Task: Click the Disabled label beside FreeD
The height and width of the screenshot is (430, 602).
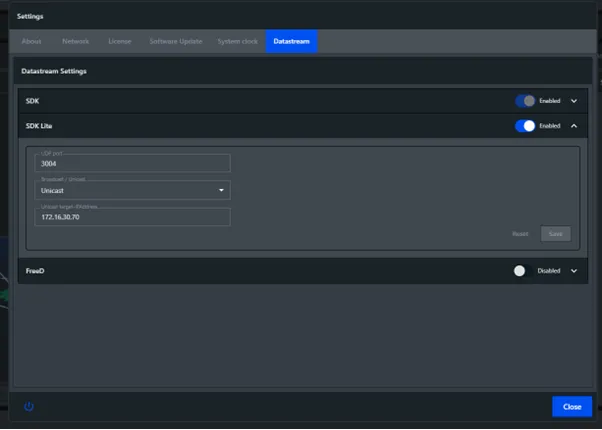Action: point(549,271)
